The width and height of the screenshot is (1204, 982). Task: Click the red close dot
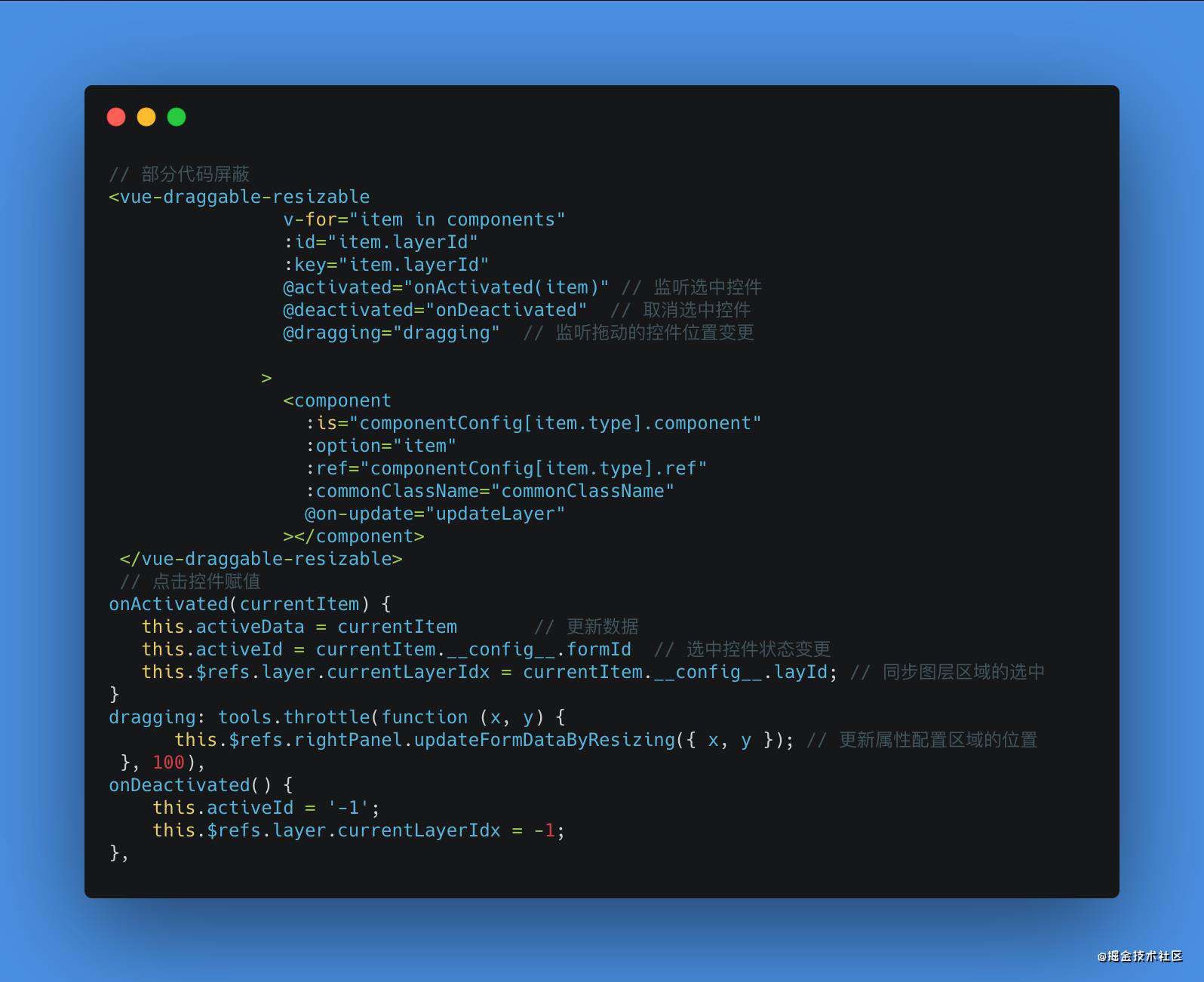(x=116, y=117)
